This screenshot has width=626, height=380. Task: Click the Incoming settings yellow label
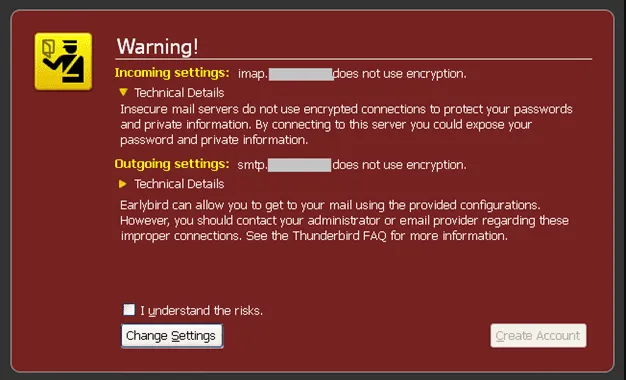click(x=172, y=73)
